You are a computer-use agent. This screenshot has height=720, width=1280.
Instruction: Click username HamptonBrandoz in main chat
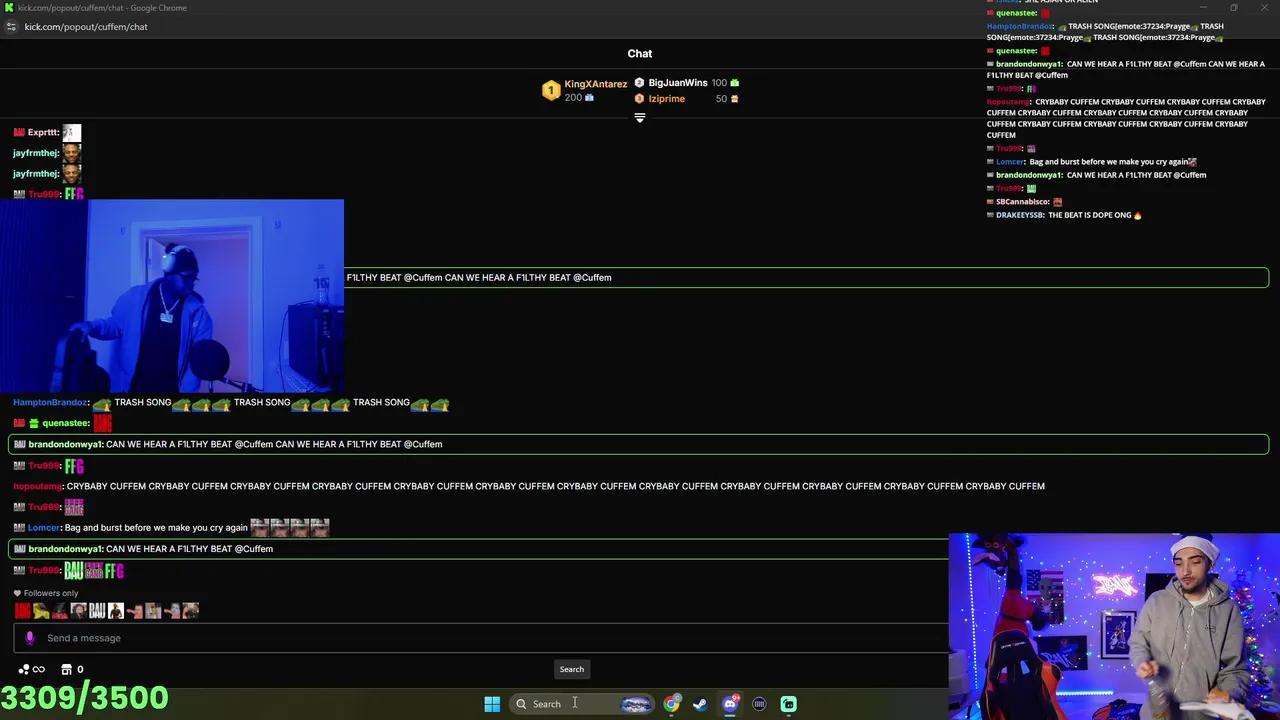pyautogui.click(x=50, y=403)
